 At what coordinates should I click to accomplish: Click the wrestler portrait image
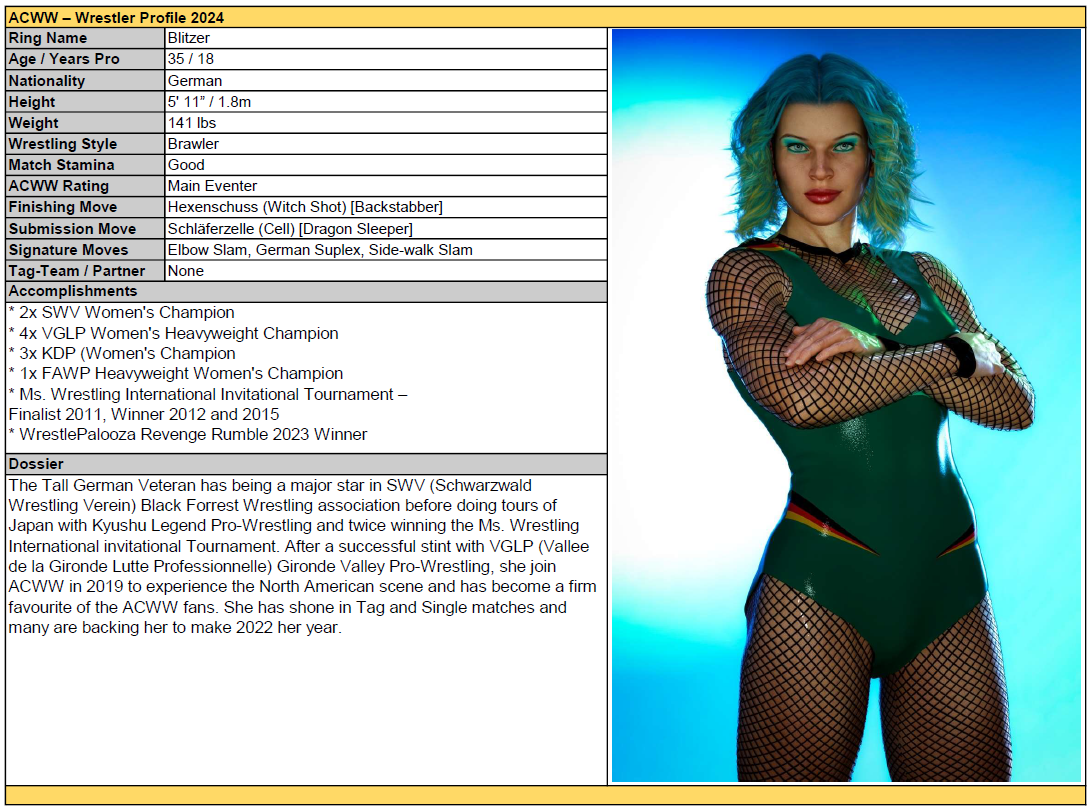[x=846, y=406]
